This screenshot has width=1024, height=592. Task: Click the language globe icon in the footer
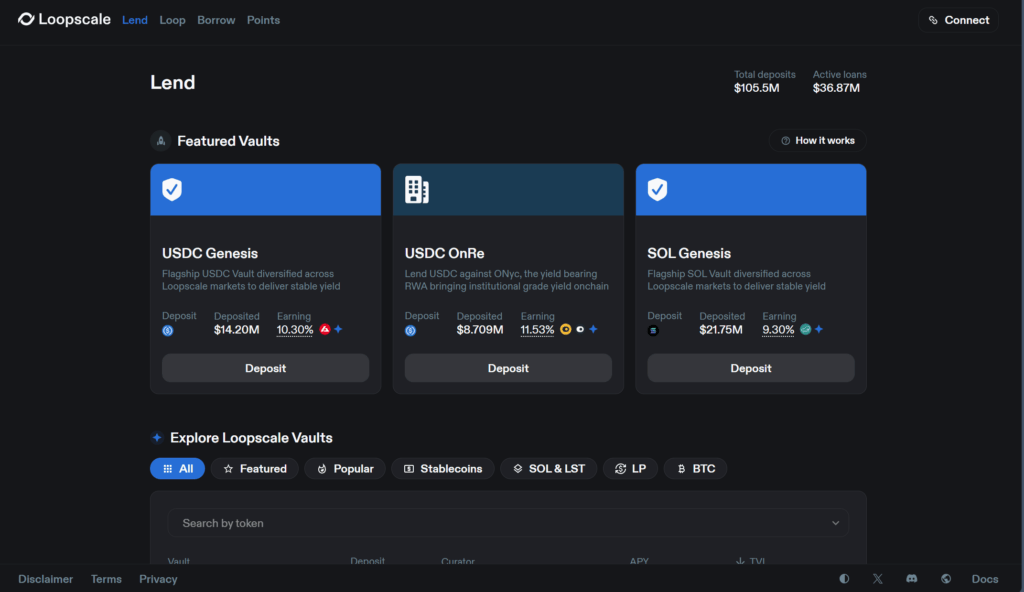945,578
